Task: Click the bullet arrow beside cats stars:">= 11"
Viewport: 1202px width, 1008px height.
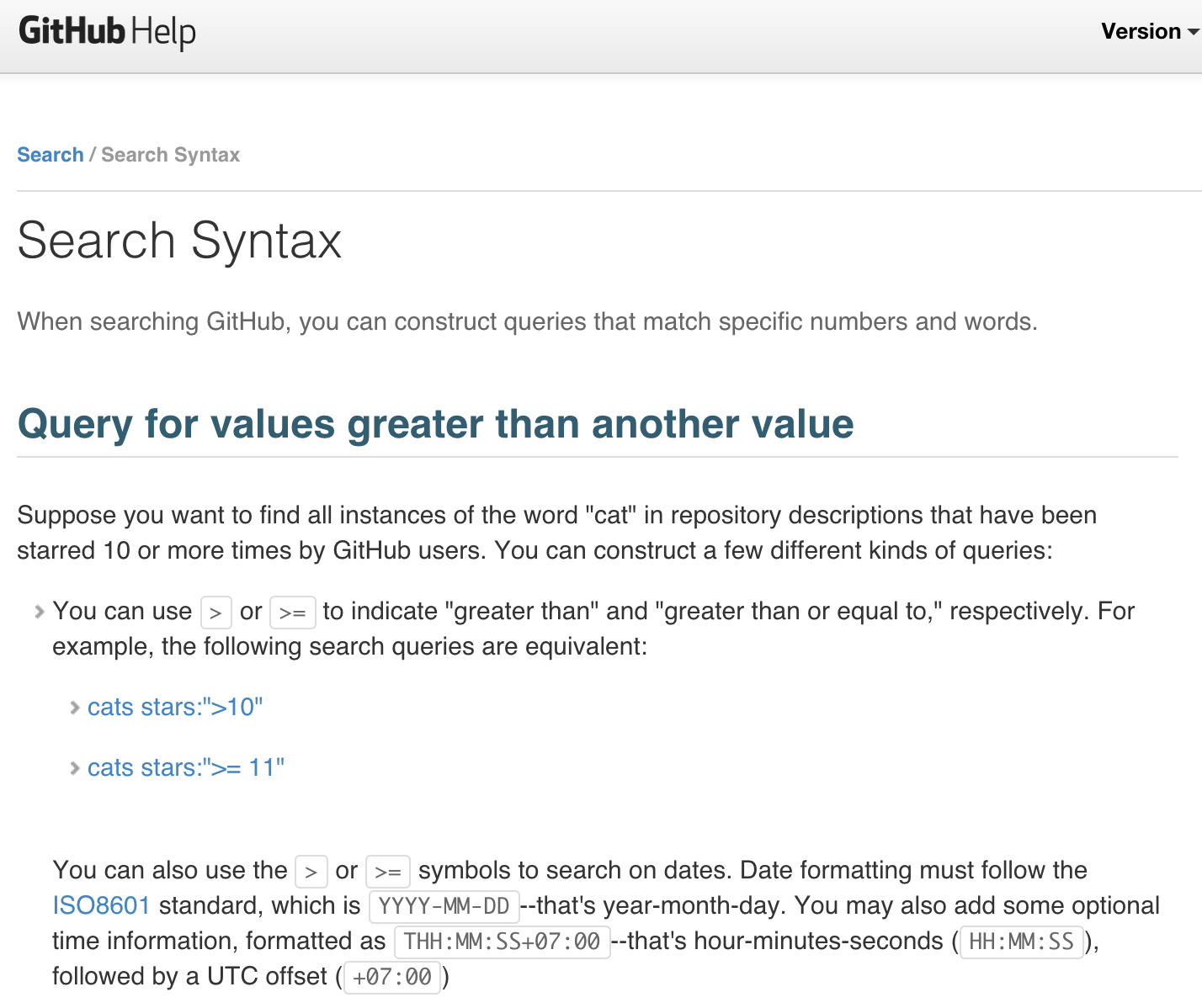Action: tap(75, 768)
